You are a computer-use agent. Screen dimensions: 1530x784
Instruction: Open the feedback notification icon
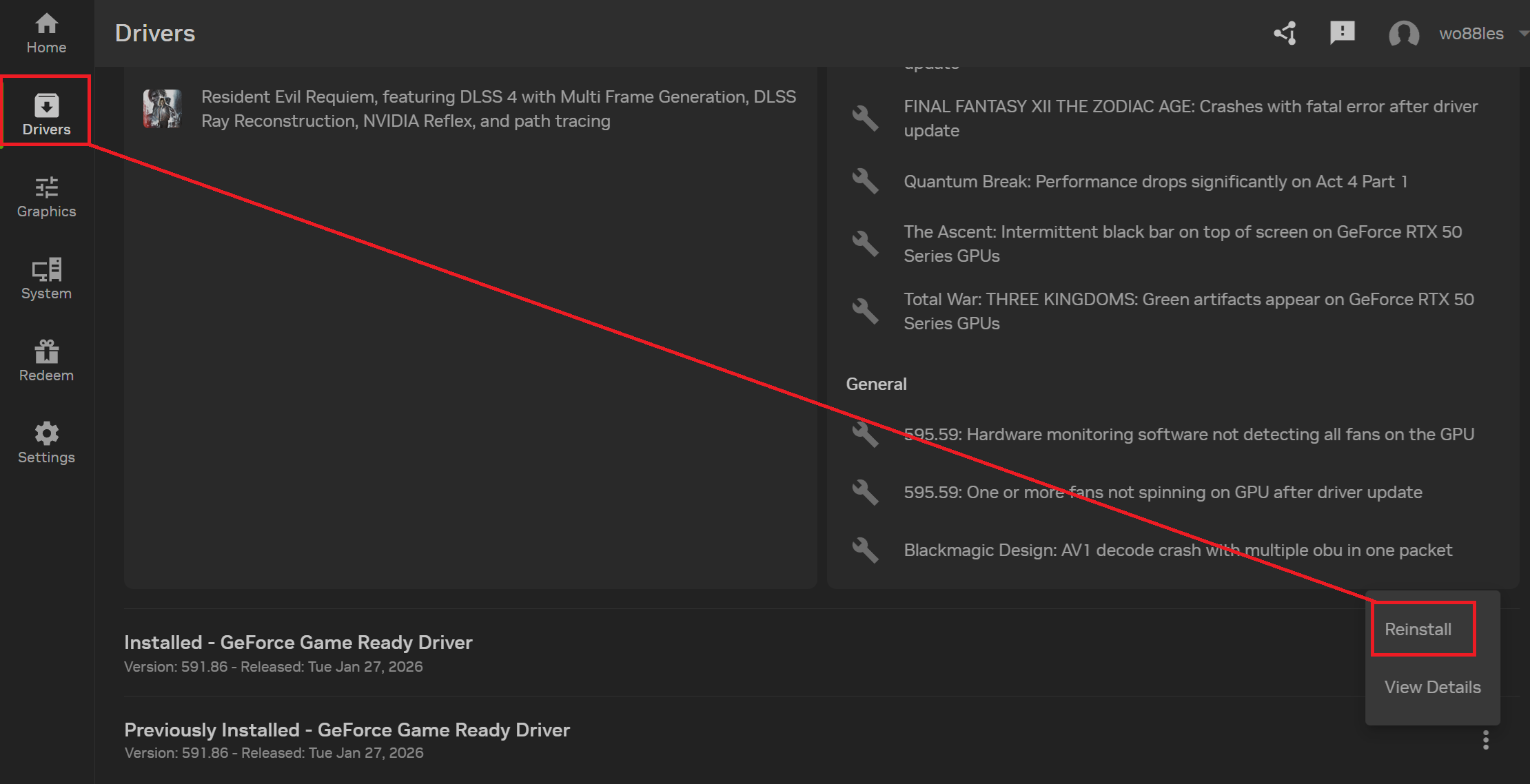[x=1342, y=32]
